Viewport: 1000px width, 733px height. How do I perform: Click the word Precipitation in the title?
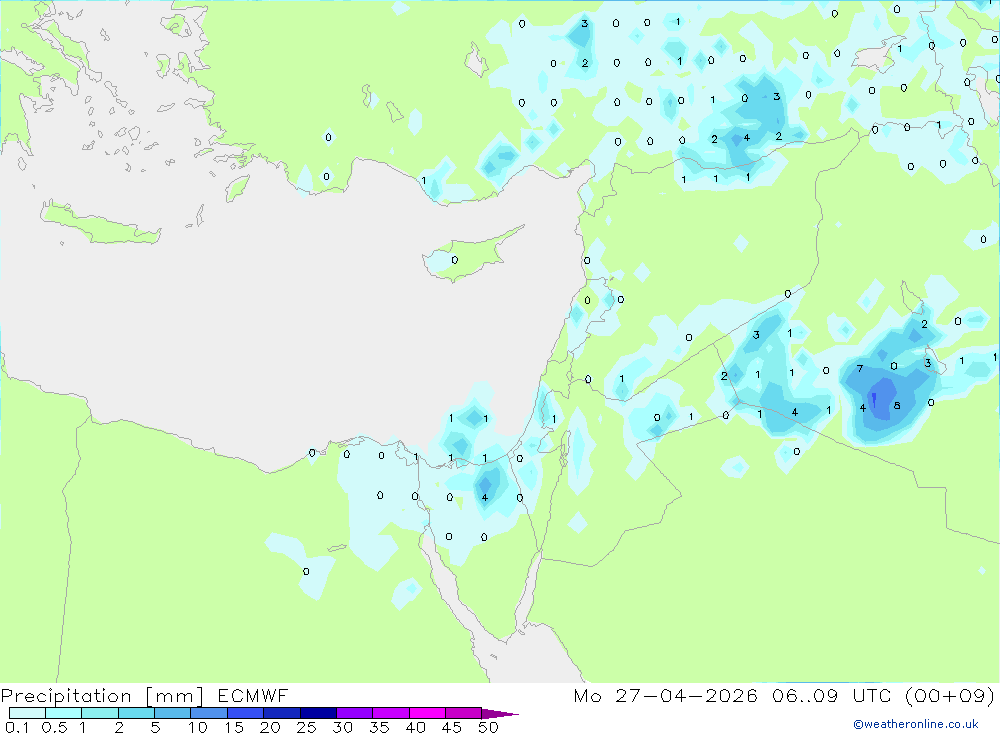[x=66, y=696]
